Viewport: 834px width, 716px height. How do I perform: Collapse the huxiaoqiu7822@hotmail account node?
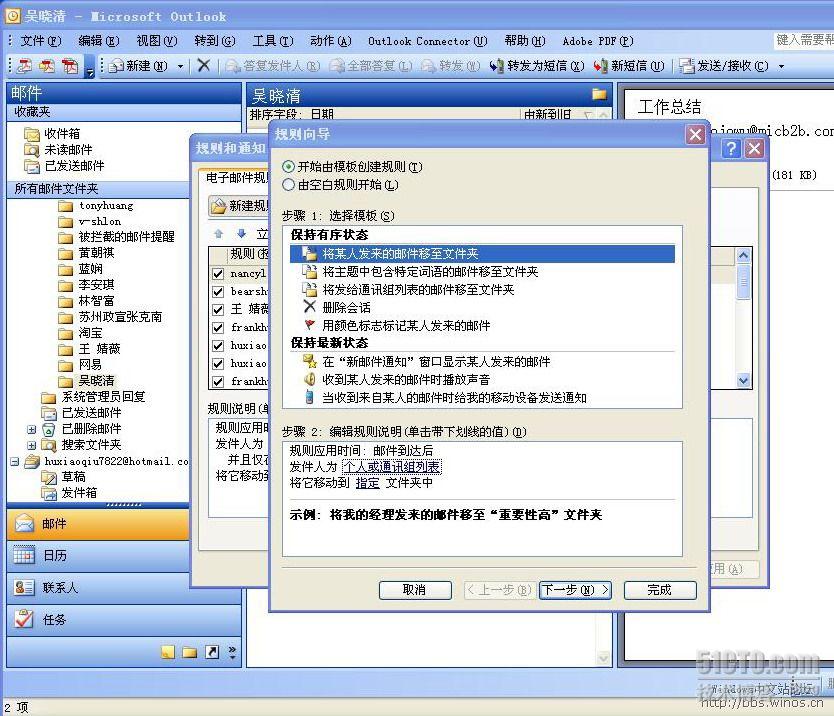14,462
